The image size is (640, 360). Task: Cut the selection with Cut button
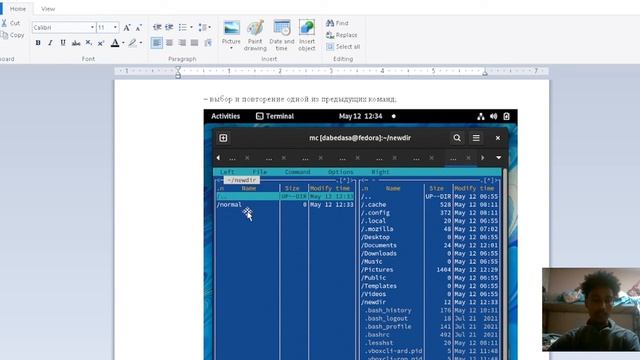[x=11, y=23]
